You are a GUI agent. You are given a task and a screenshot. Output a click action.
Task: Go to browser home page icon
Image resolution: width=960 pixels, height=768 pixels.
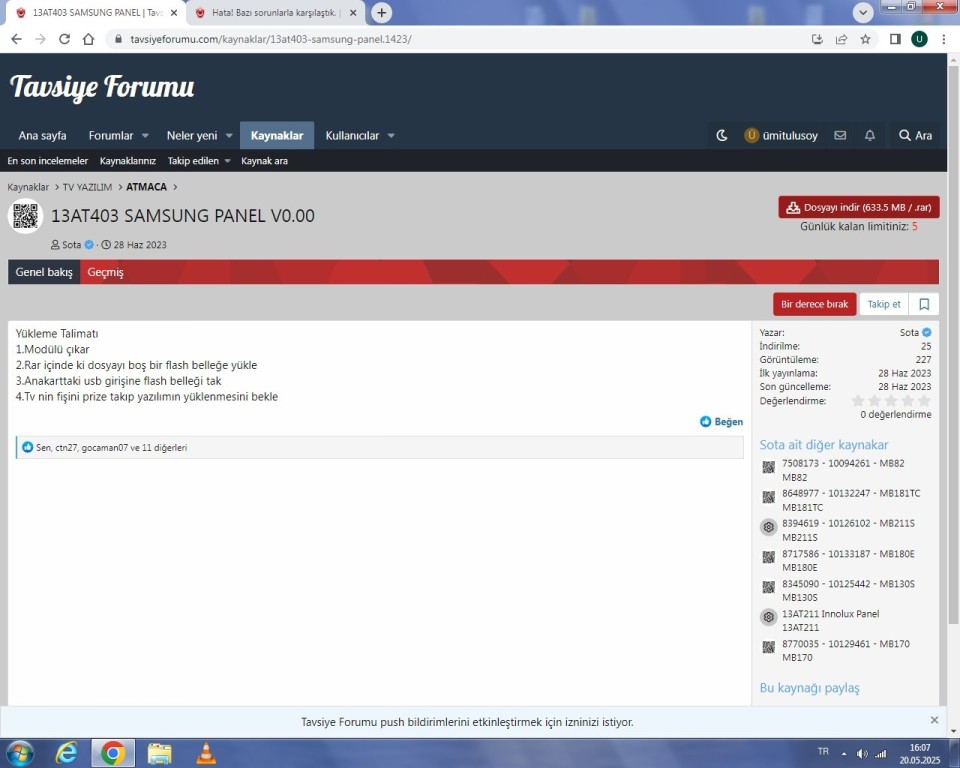coord(89,39)
